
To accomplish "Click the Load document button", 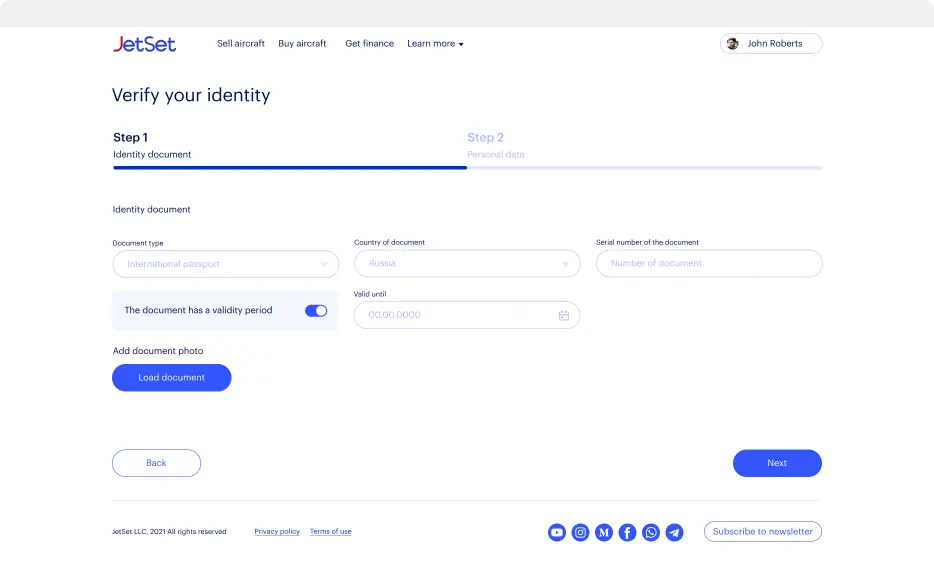I will coord(172,378).
